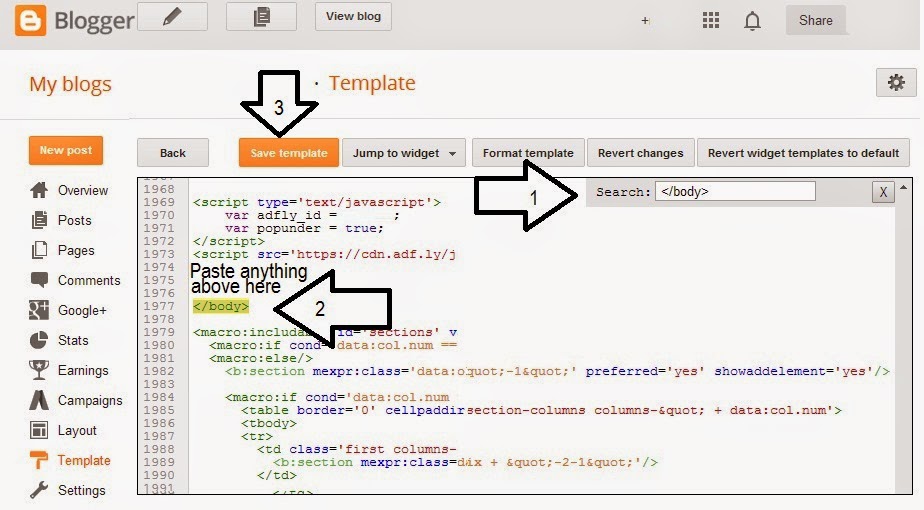Close the search box with X
Image resolution: width=924 pixels, height=510 pixels.
[x=883, y=192]
